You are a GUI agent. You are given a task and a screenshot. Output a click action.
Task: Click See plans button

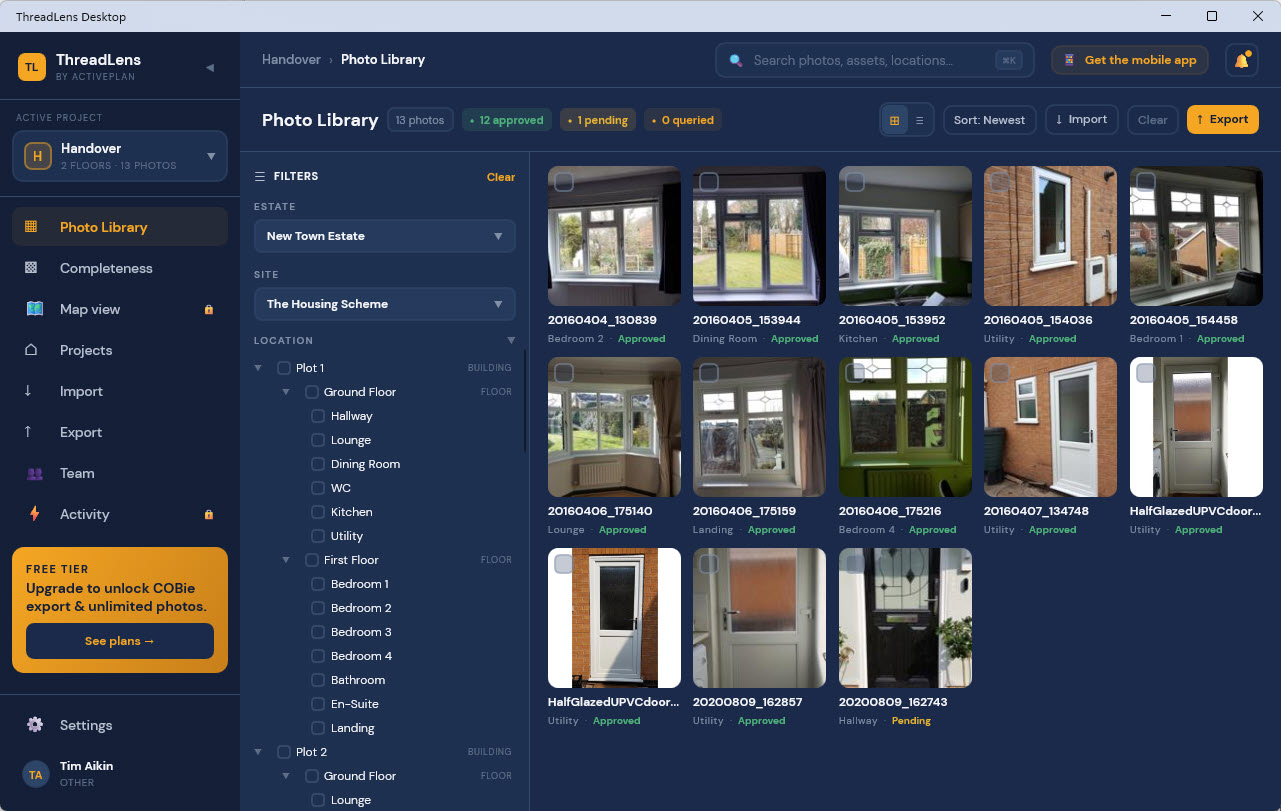pyautogui.click(x=120, y=641)
